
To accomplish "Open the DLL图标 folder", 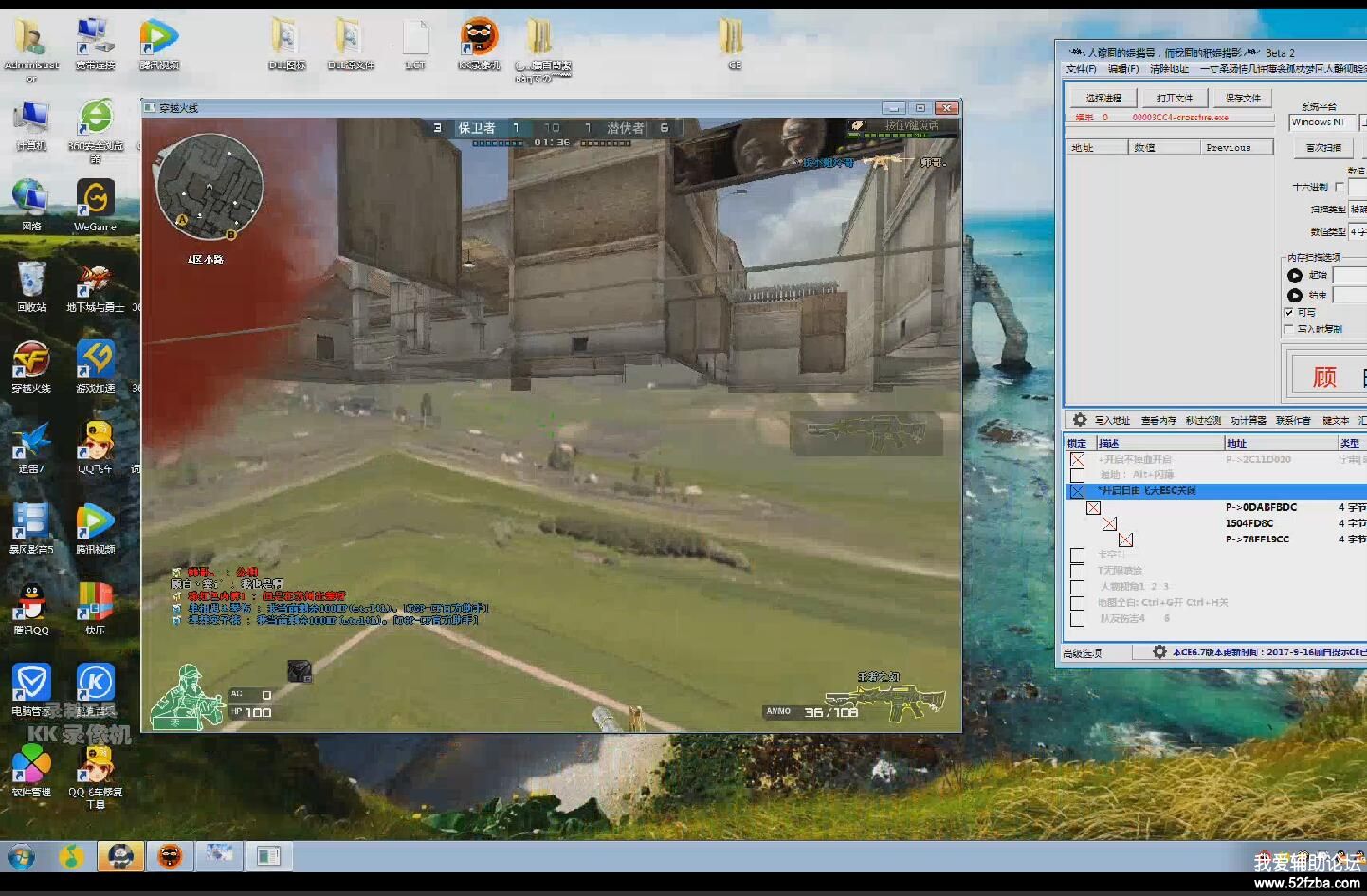I will click(x=286, y=43).
